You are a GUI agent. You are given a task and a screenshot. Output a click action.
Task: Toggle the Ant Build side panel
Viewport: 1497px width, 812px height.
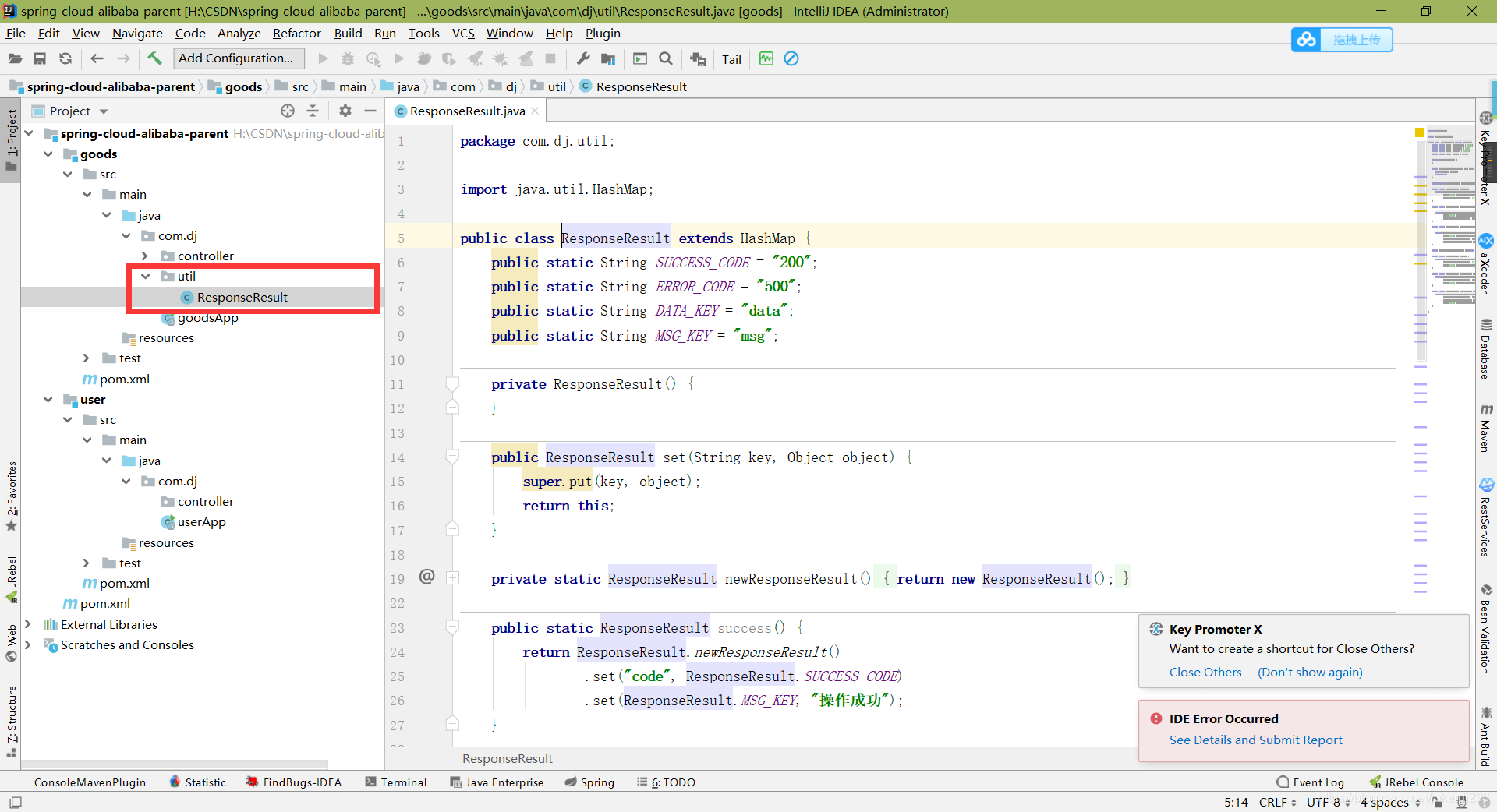coord(1486,736)
